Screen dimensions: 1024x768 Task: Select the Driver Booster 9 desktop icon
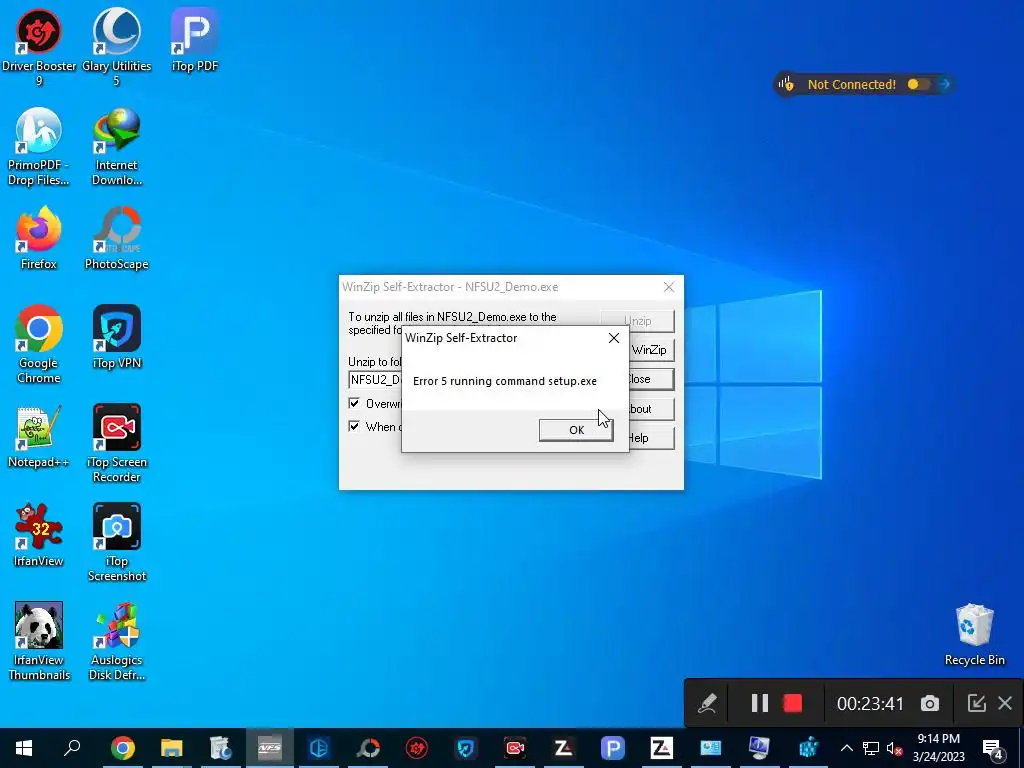39,48
